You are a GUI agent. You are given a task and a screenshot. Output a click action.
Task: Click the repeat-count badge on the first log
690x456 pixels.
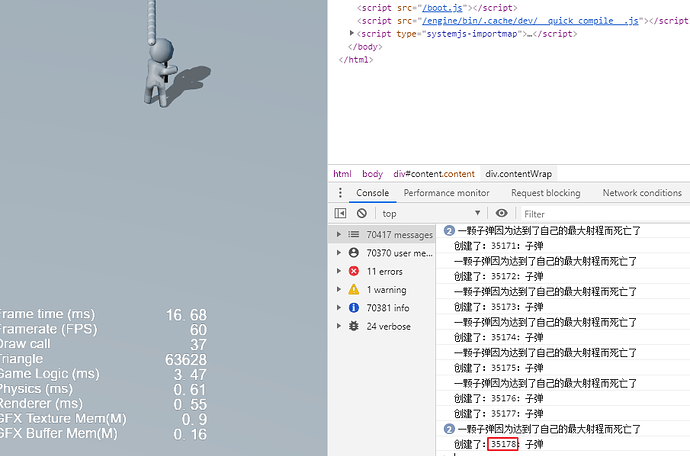point(449,231)
